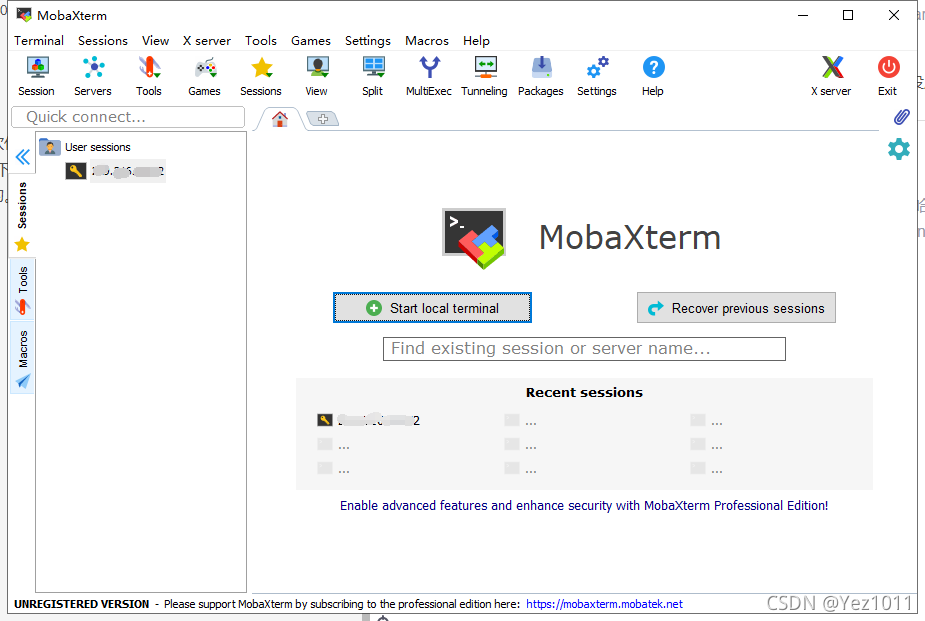This screenshot has height=621, width=925.
Task: Toggle the X server toolbar icon
Action: [831, 76]
